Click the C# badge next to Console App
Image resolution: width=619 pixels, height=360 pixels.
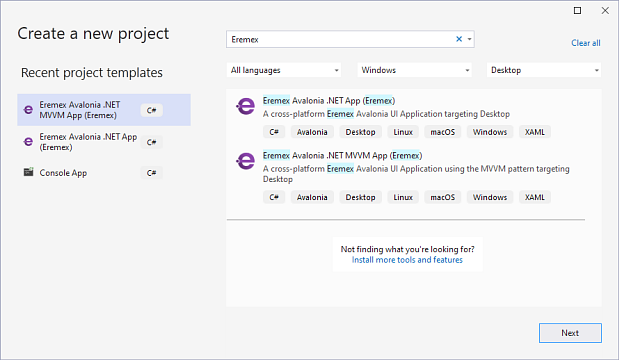click(152, 173)
